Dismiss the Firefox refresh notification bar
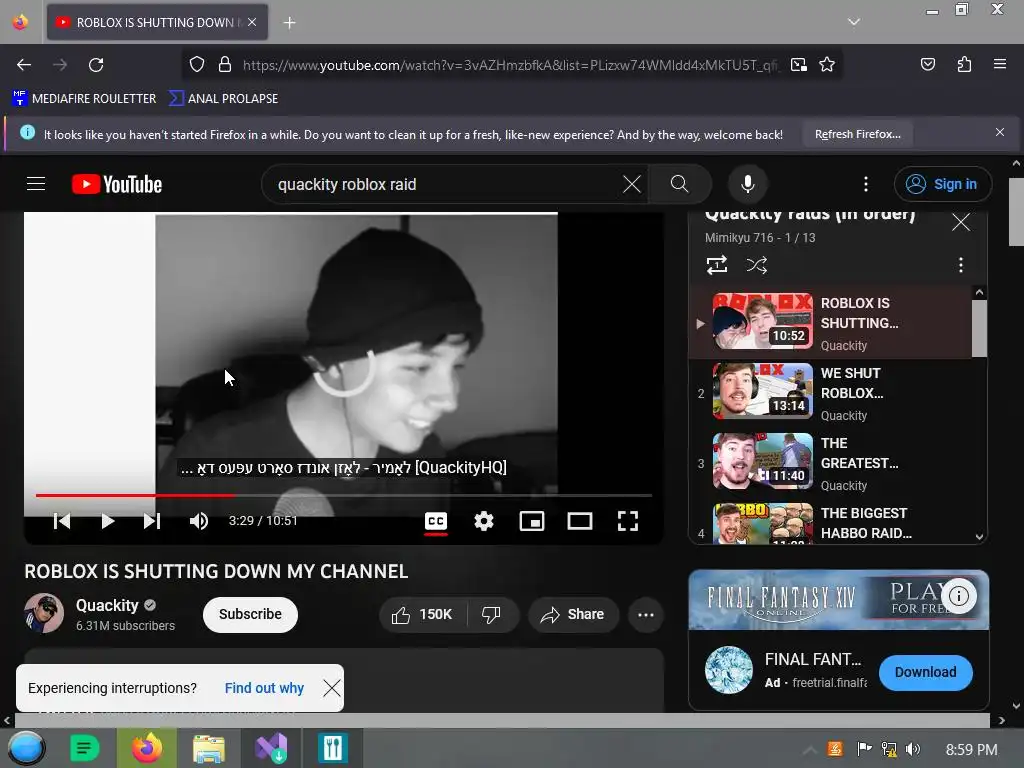Screen dimensions: 1024x768 pos(999,133)
